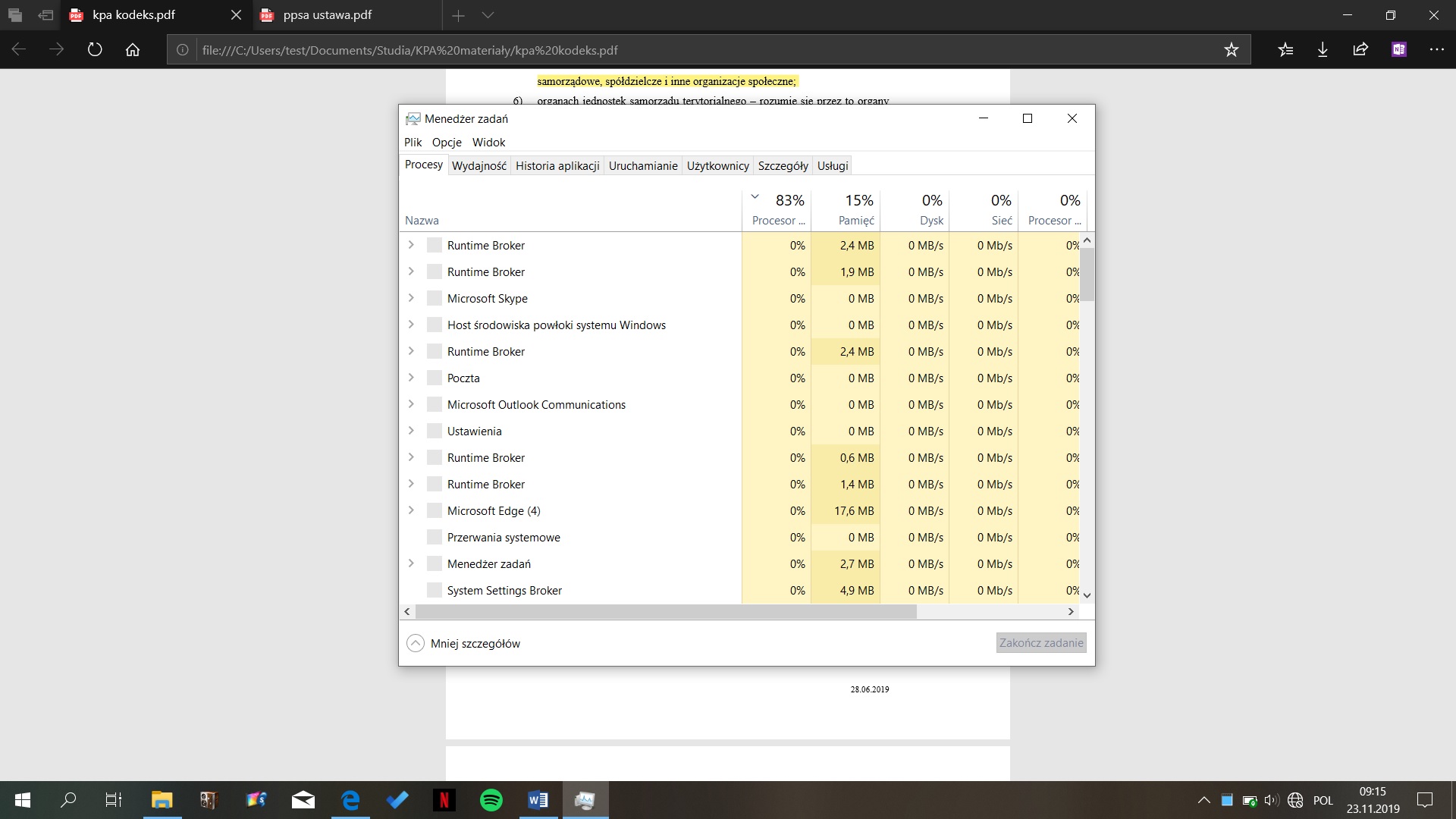Collapse view with Mniej szczegółów
The height and width of the screenshot is (819, 1456).
click(464, 643)
